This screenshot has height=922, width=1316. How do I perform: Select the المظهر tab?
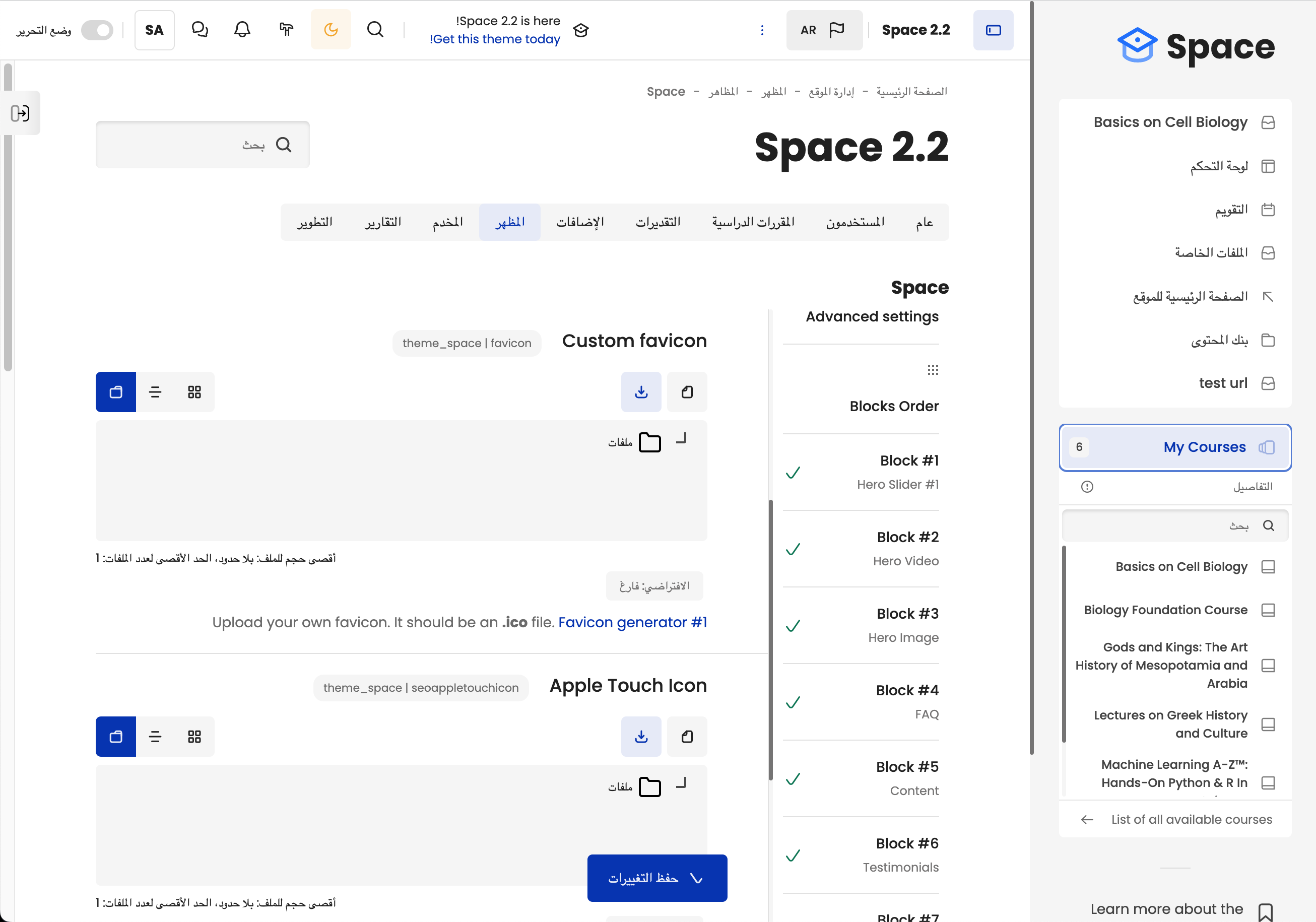coord(509,222)
